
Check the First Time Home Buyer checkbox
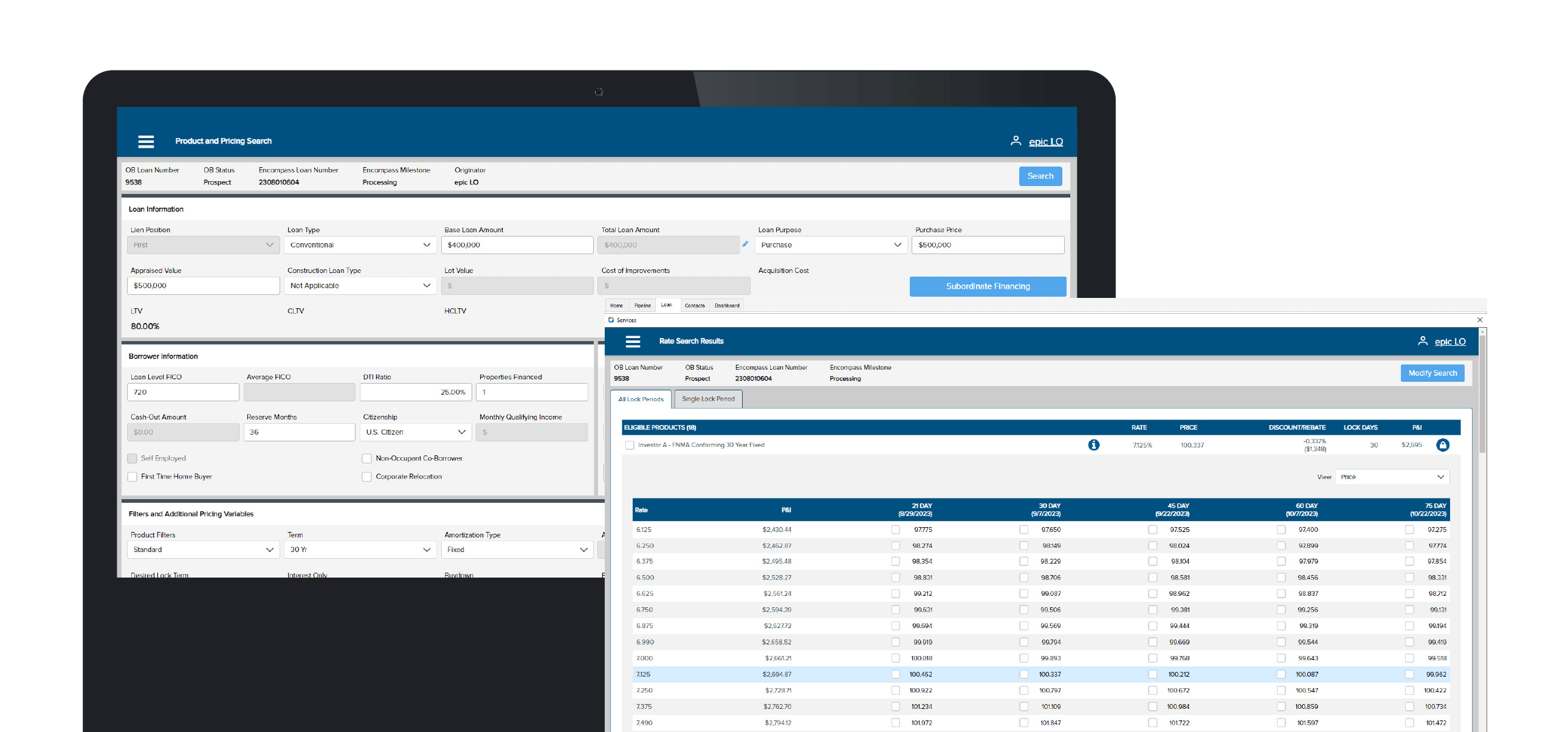tap(132, 477)
